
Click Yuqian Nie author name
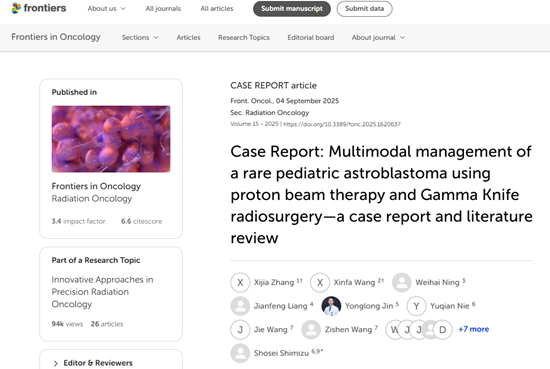click(450, 306)
